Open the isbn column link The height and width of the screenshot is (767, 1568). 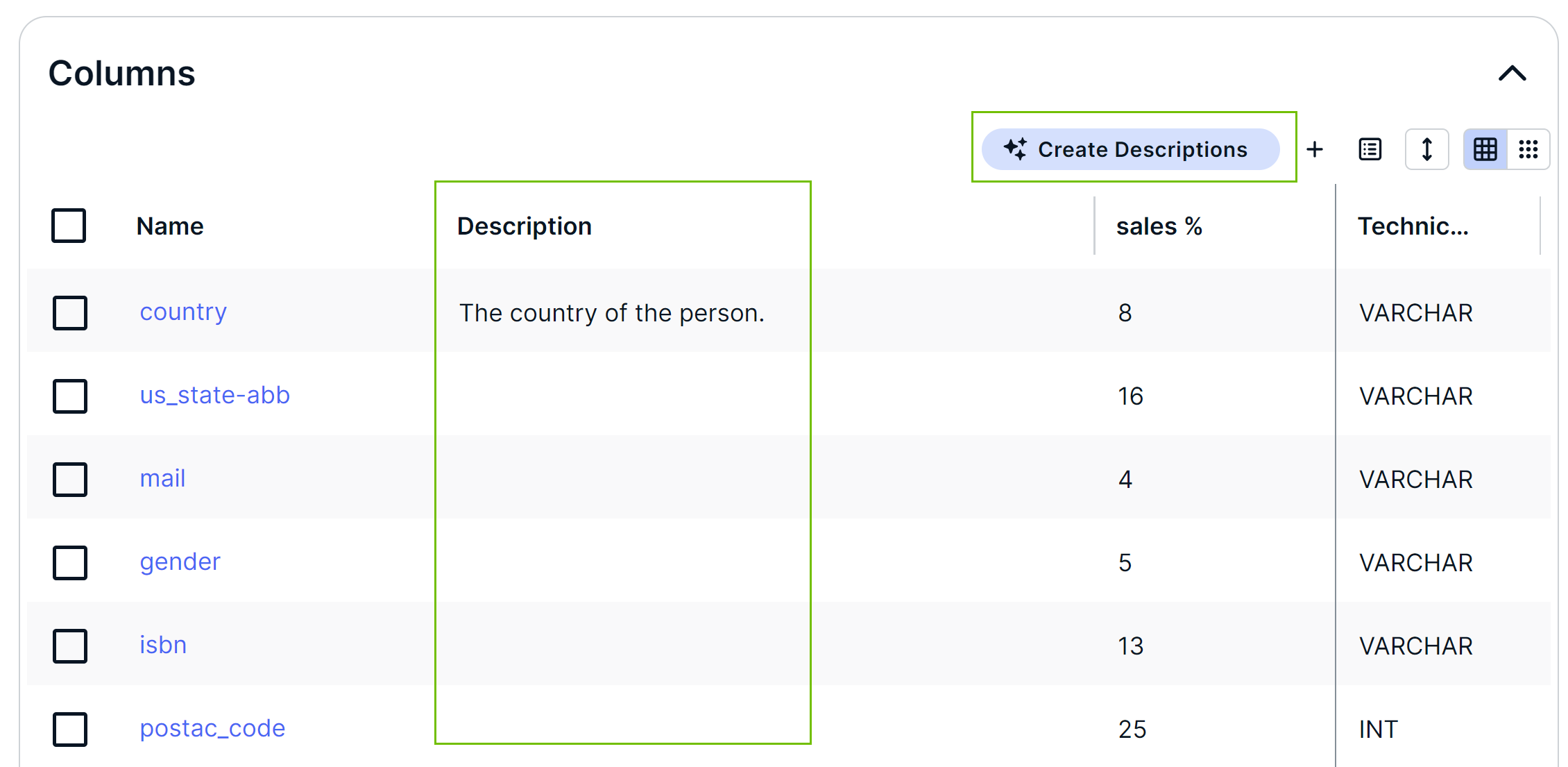click(x=163, y=646)
